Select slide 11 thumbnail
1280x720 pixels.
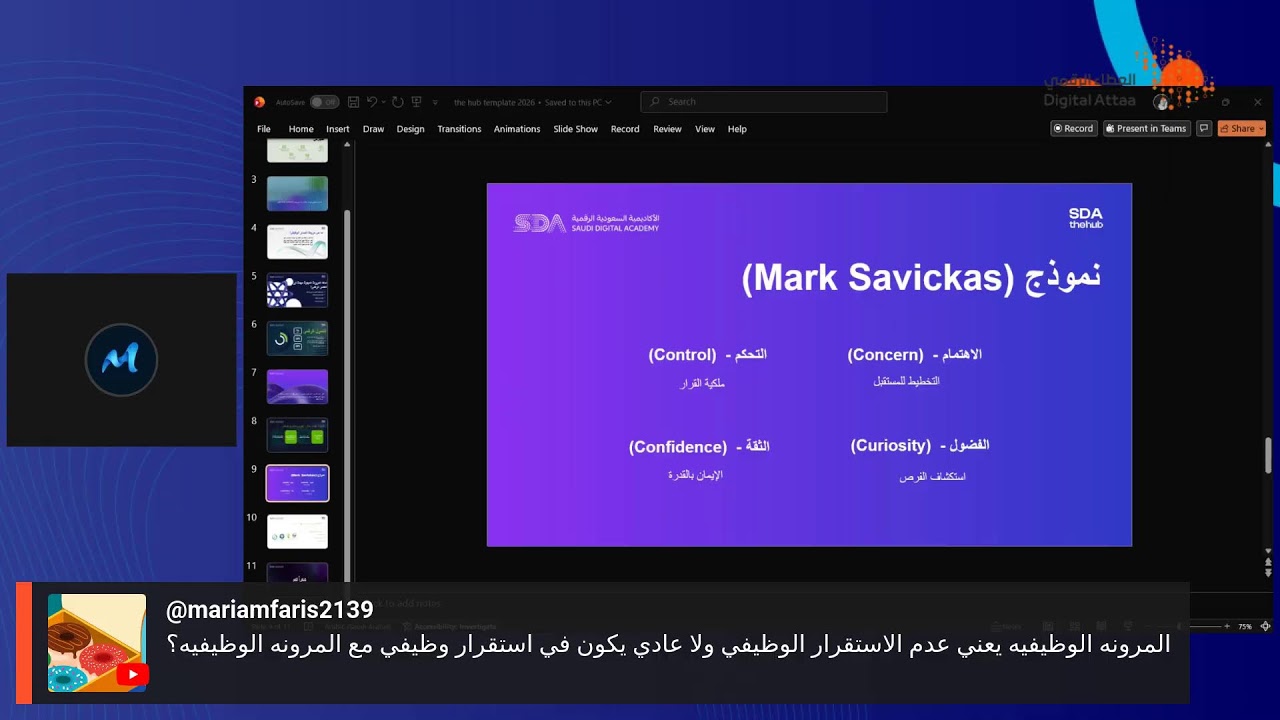point(297,571)
